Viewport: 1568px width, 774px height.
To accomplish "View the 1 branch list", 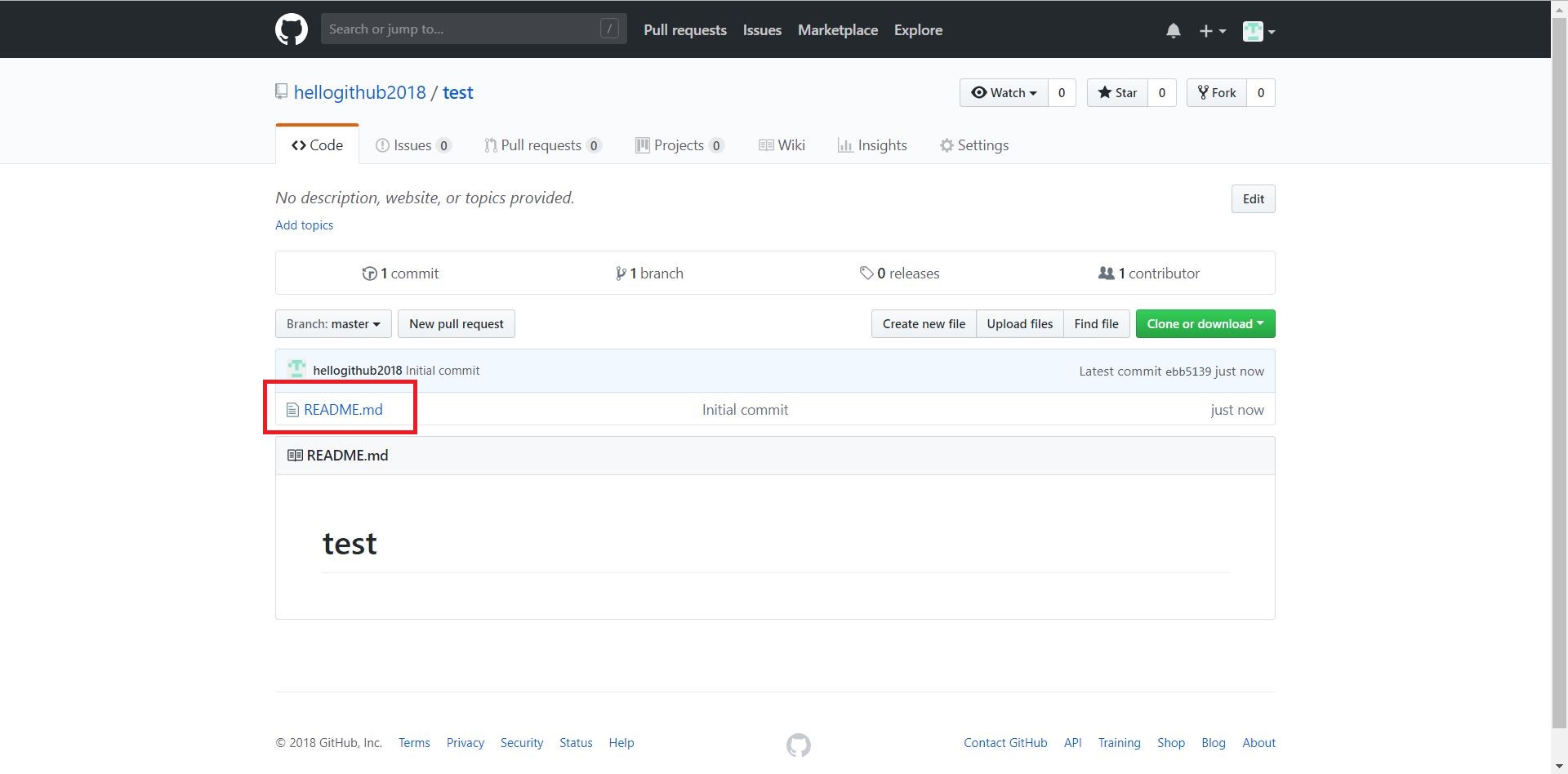I will coord(649,274).
